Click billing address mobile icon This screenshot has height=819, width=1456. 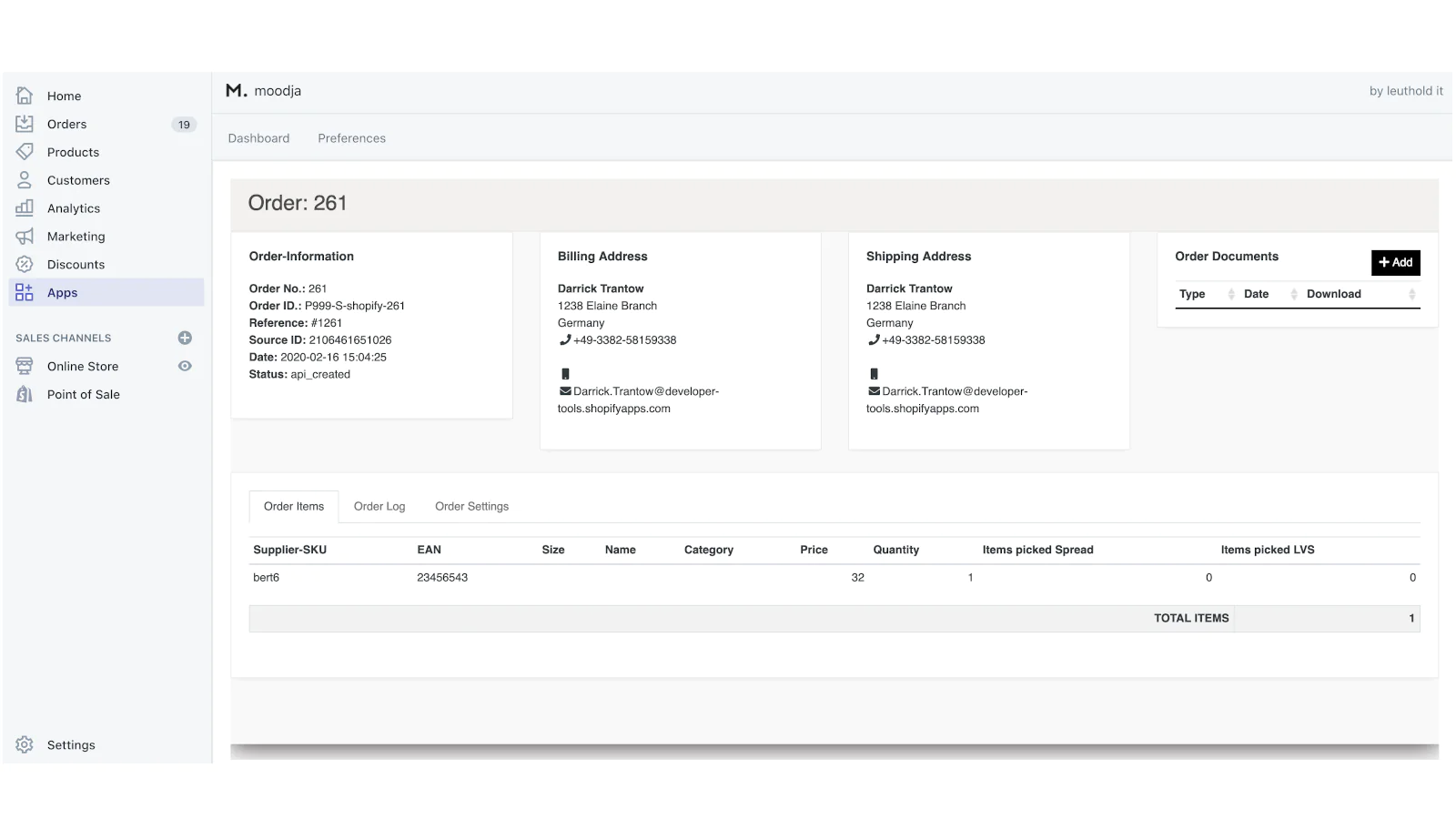pos(565,374)
